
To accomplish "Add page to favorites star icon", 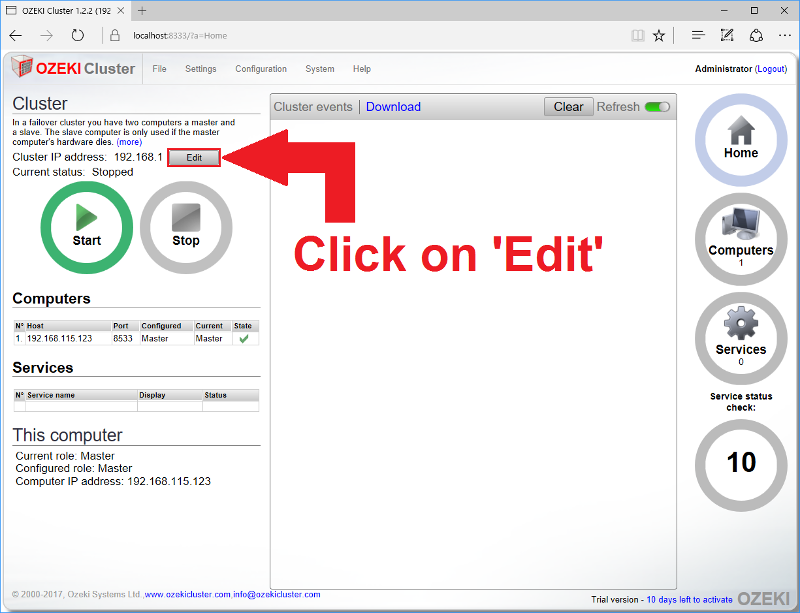I will [x=659, y=36].
